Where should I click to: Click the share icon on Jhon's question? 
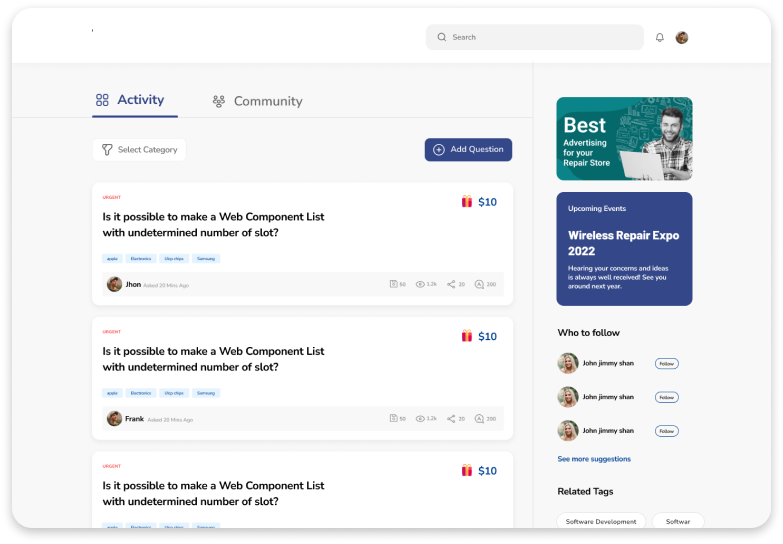pos(451,285)
